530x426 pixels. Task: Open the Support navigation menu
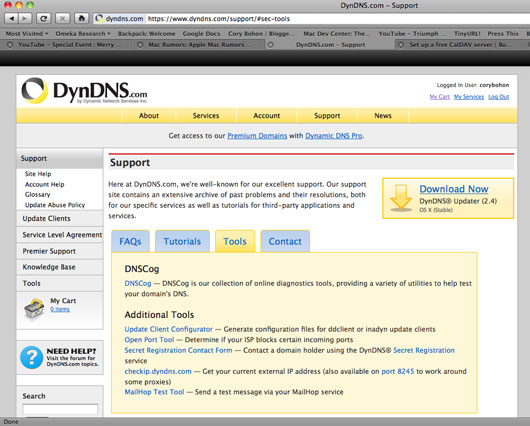point(327,116)
